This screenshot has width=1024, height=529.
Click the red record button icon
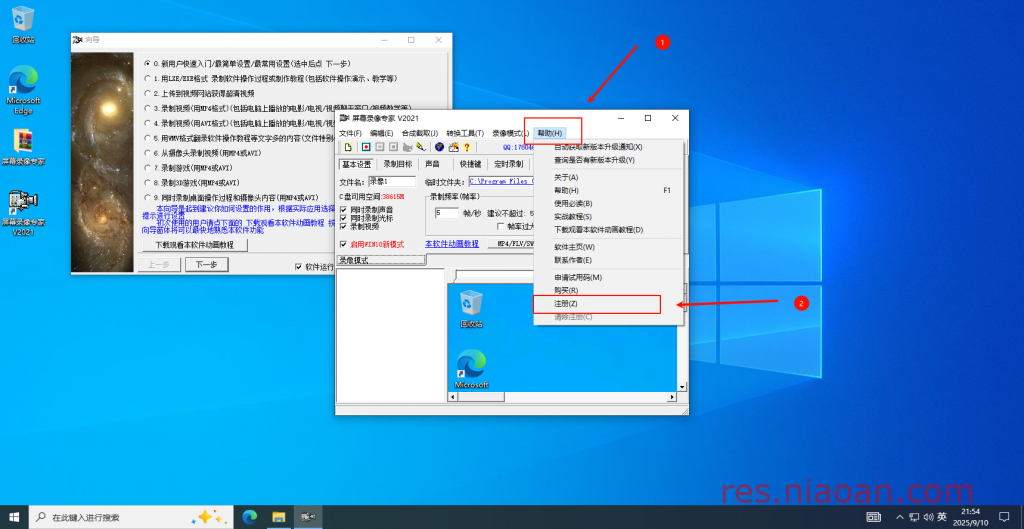pos(366,147)
